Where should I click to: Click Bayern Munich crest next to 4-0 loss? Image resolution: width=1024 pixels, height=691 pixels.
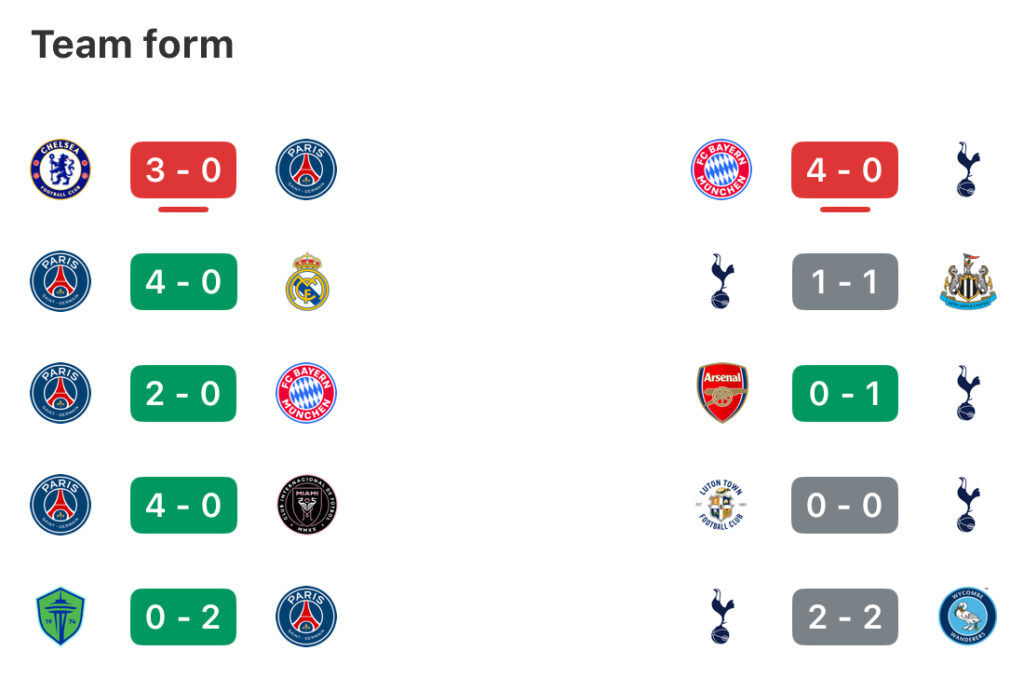(x=722, y=169)
